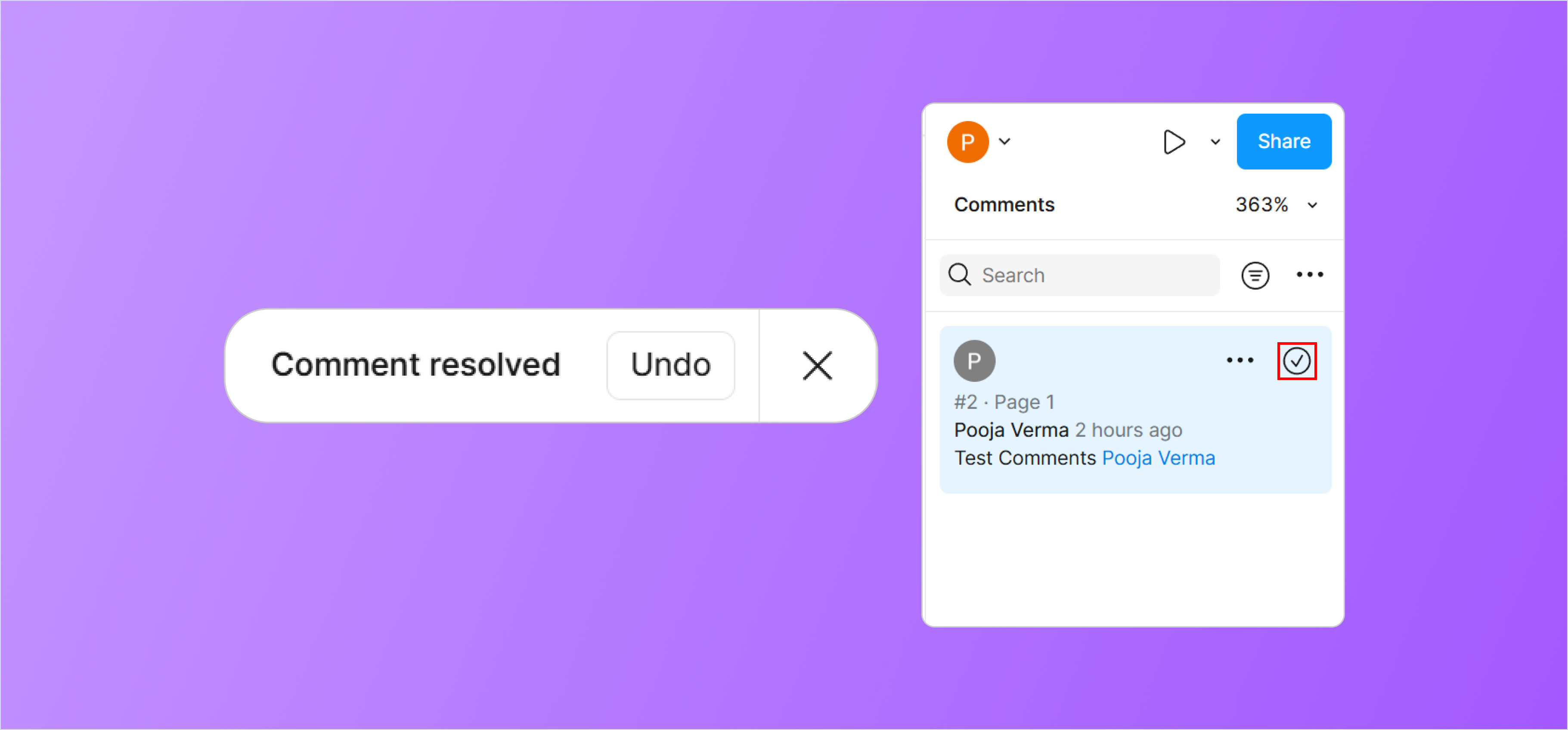Dismiss the comment resolved notification
Screen dimensions: 1568x730
tap(820, 366)
